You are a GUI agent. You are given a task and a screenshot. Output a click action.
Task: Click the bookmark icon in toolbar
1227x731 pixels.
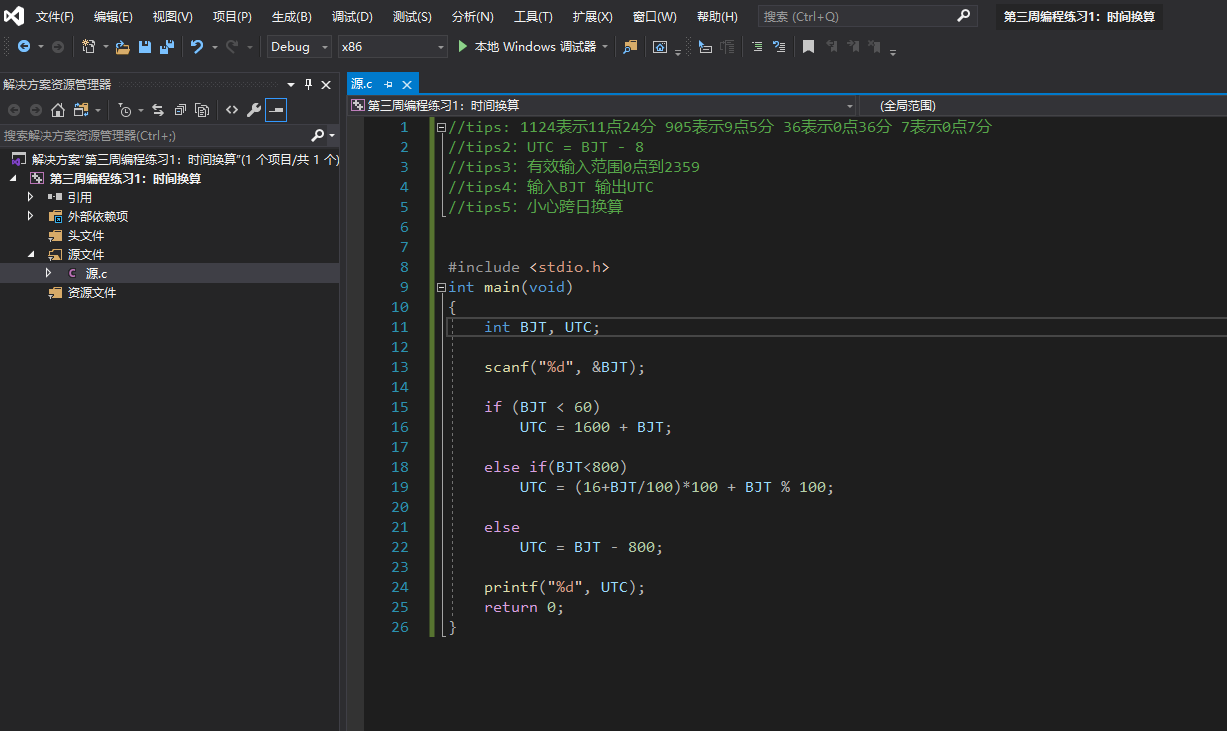(808, 47)
